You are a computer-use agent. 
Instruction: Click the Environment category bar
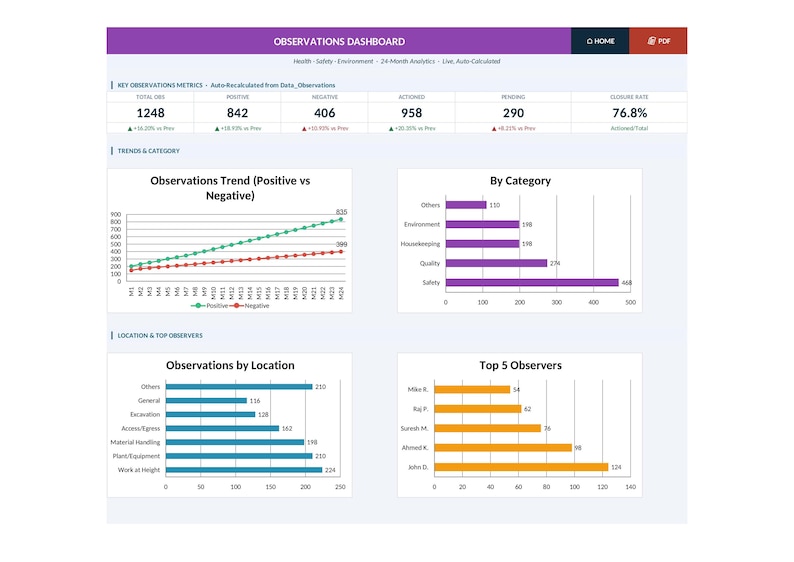[483, 224]
